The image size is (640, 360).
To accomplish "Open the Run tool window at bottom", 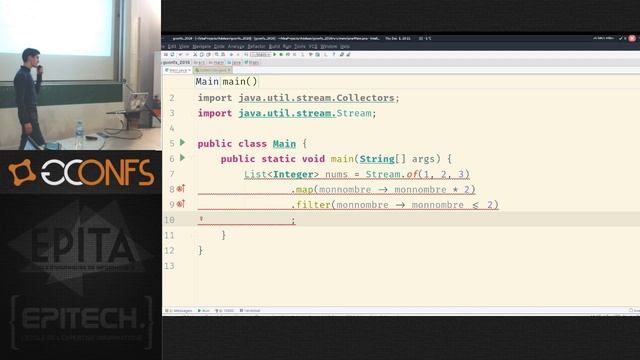I will click(204, 311).
